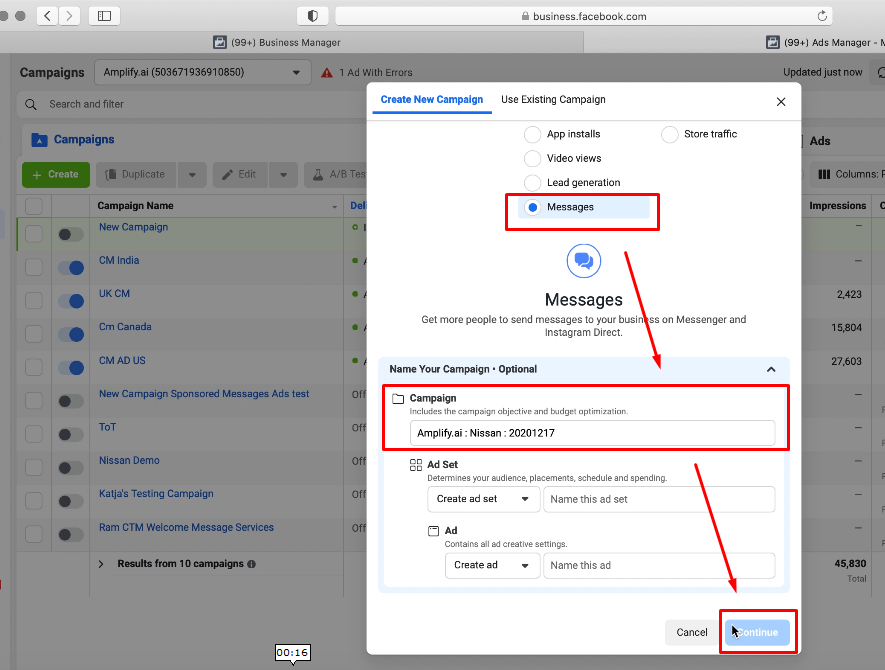The width and height of the screenshot is (885, 670).
Task: Open the Duplicate dropdown arrow
Action: (x=192, y=175)
